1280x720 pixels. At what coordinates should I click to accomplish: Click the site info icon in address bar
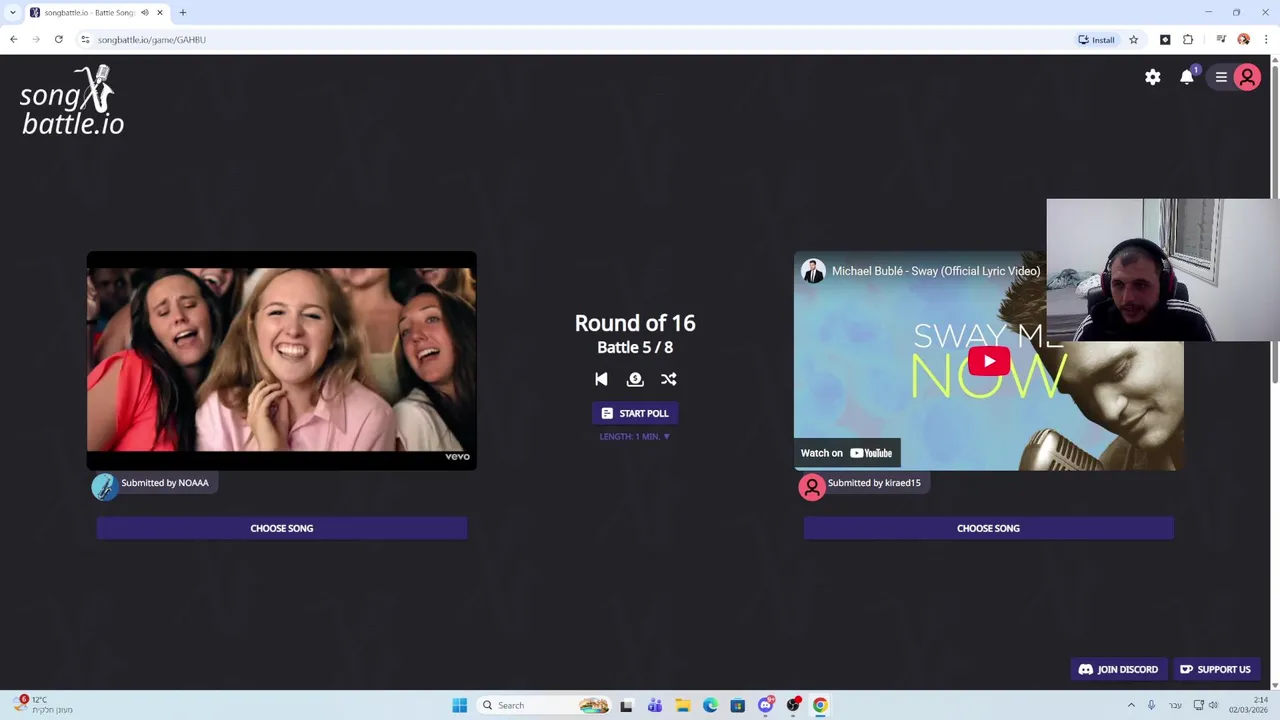click(85, 40)
